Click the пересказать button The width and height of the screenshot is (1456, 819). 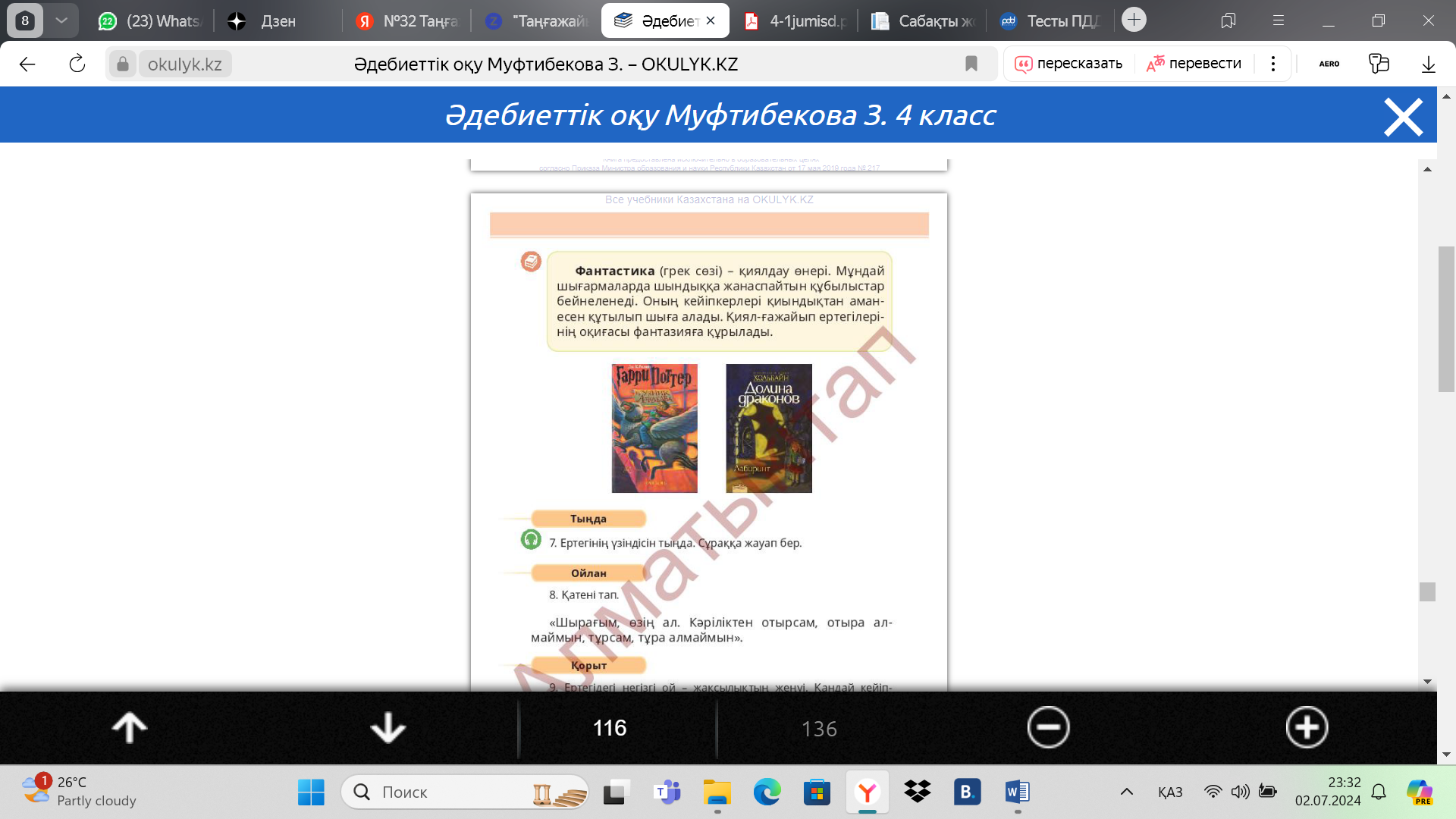(1068, 64)
